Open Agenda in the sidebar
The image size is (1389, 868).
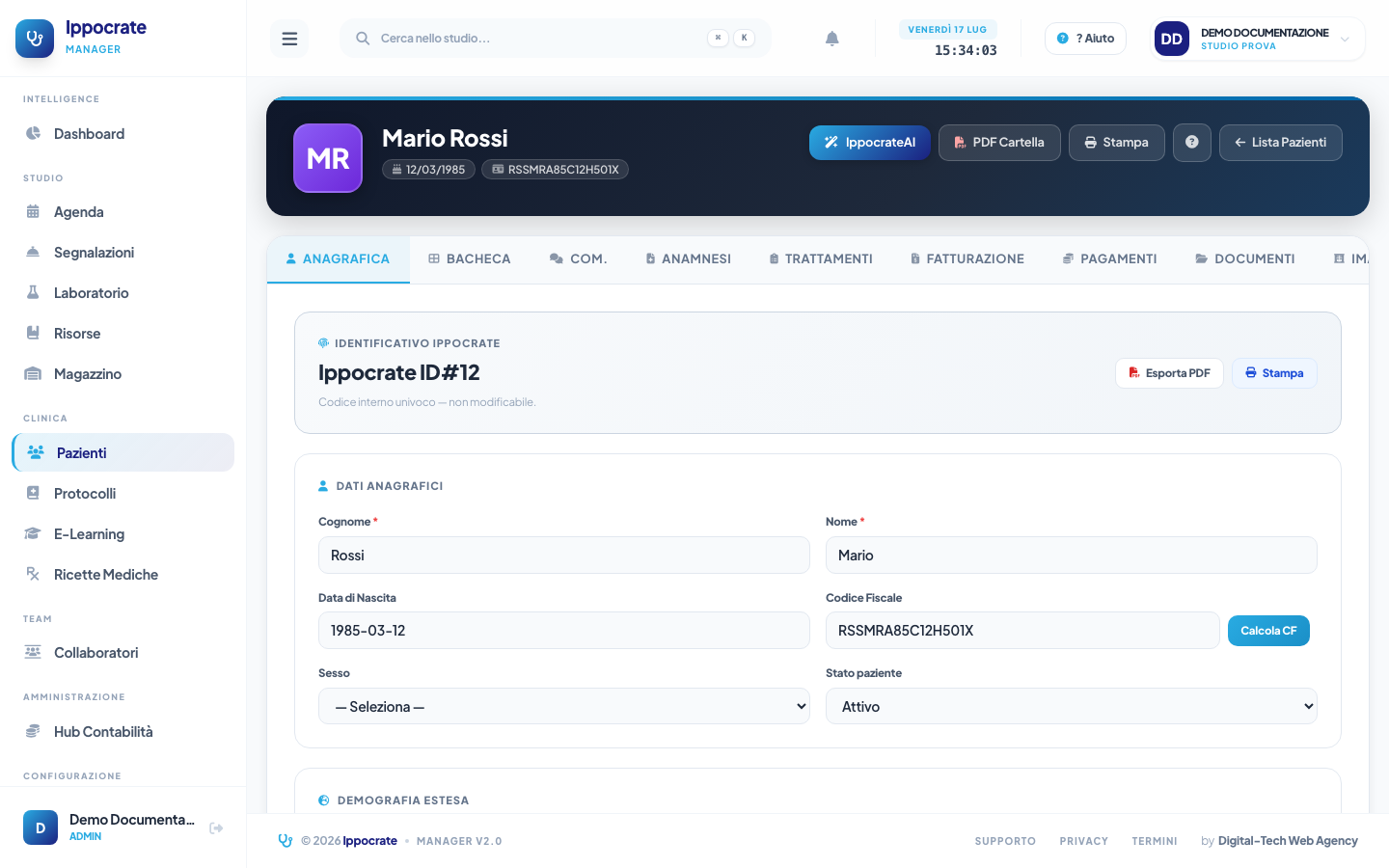pos(123,212)
